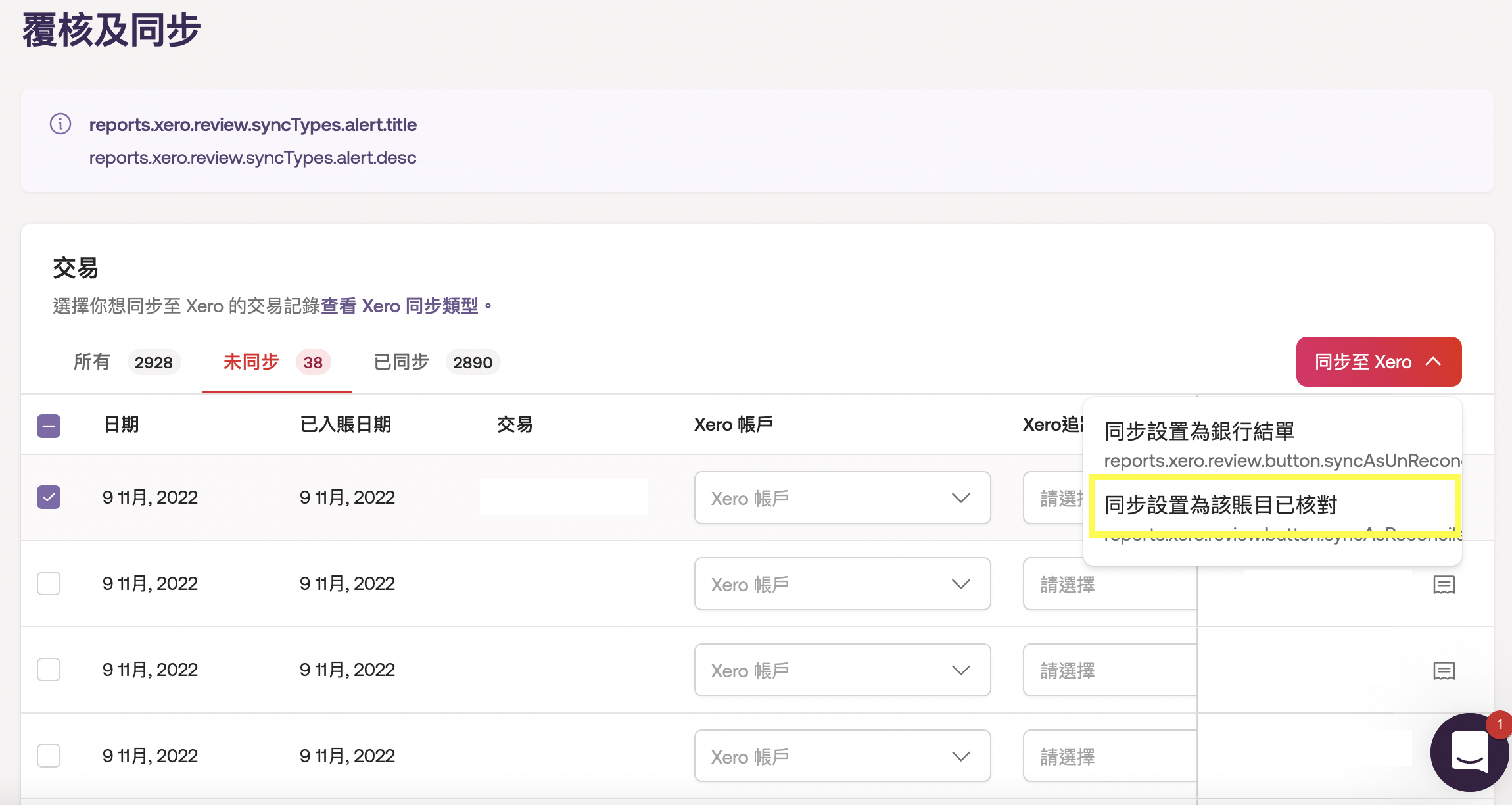Viewport: 1512px width, 805px height.
Task: Open first row Xero 帳戶 dropdown
Action: pos(841,498)
